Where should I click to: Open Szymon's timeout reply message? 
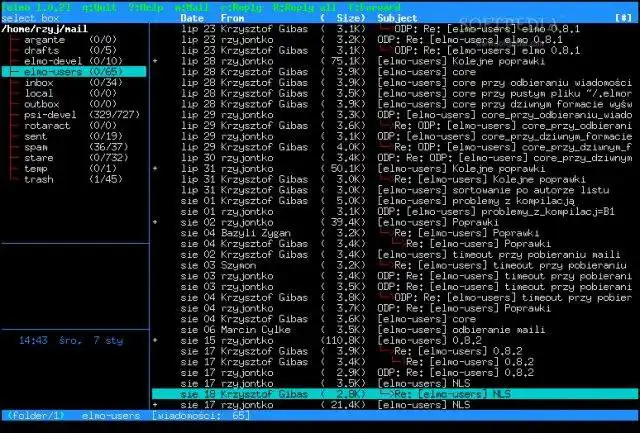click(395, 265)
